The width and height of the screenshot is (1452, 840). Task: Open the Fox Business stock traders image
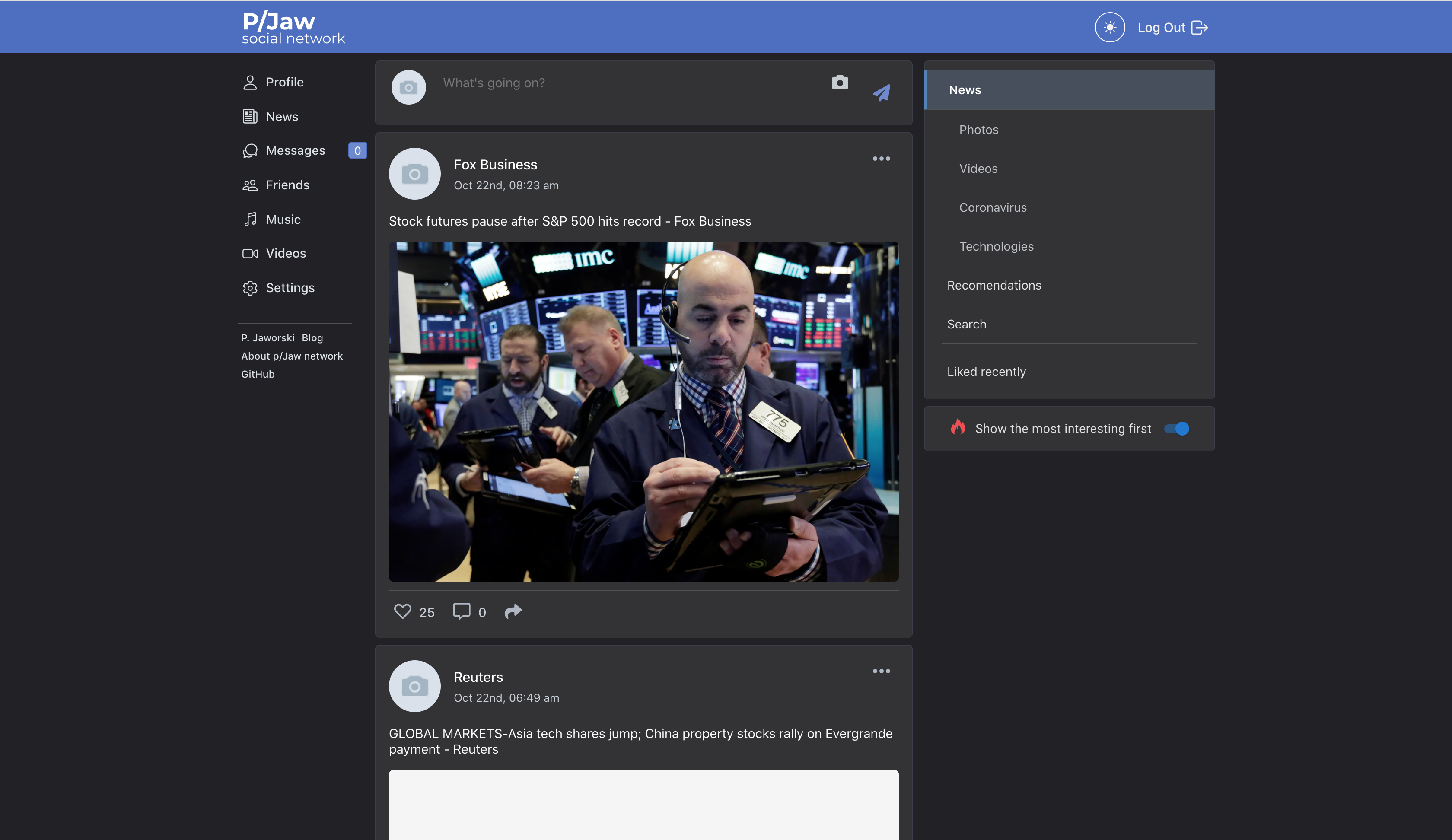pos(643,411)
